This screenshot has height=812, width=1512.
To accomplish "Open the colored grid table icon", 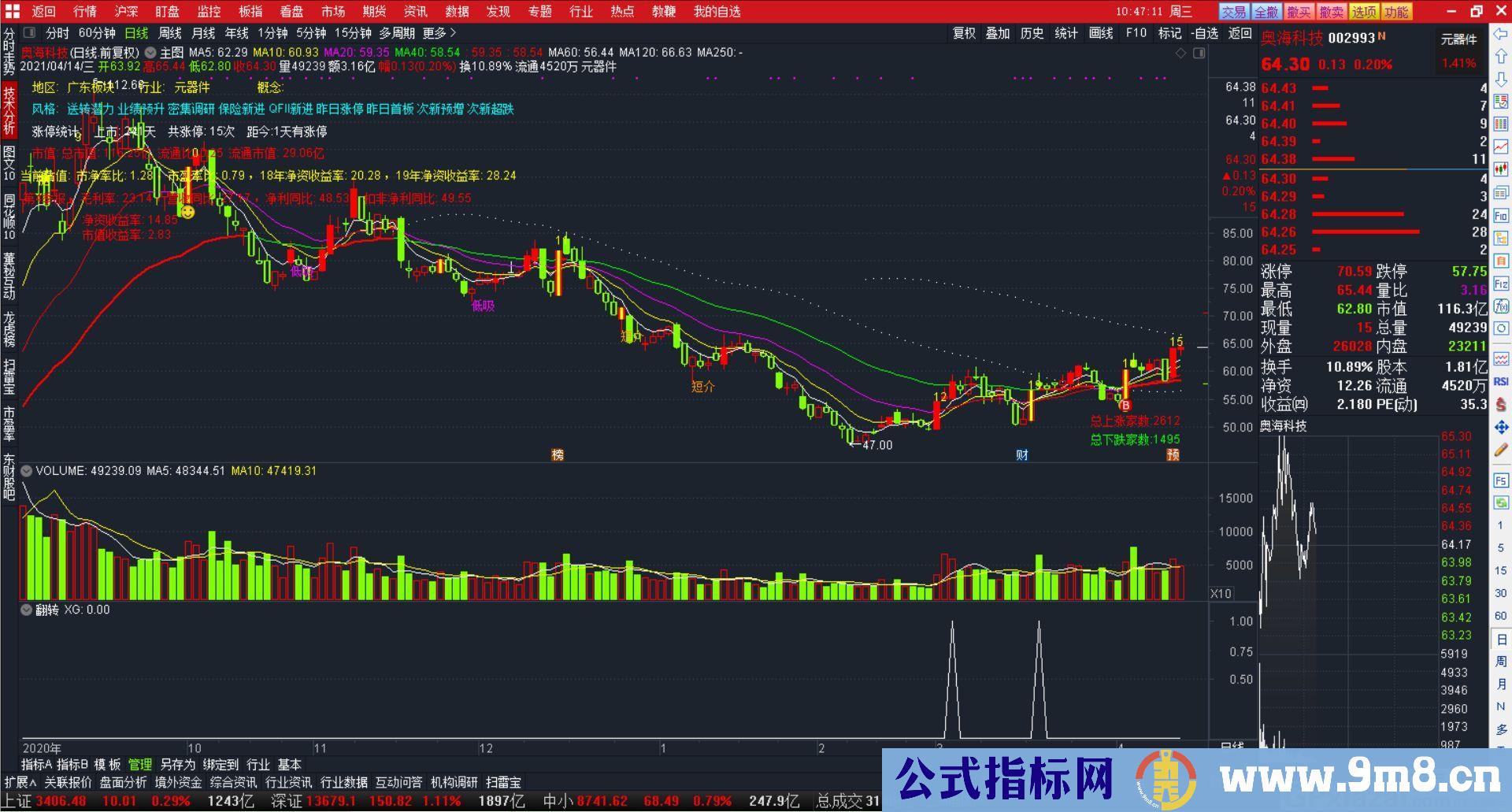I will click(1500, 124).
